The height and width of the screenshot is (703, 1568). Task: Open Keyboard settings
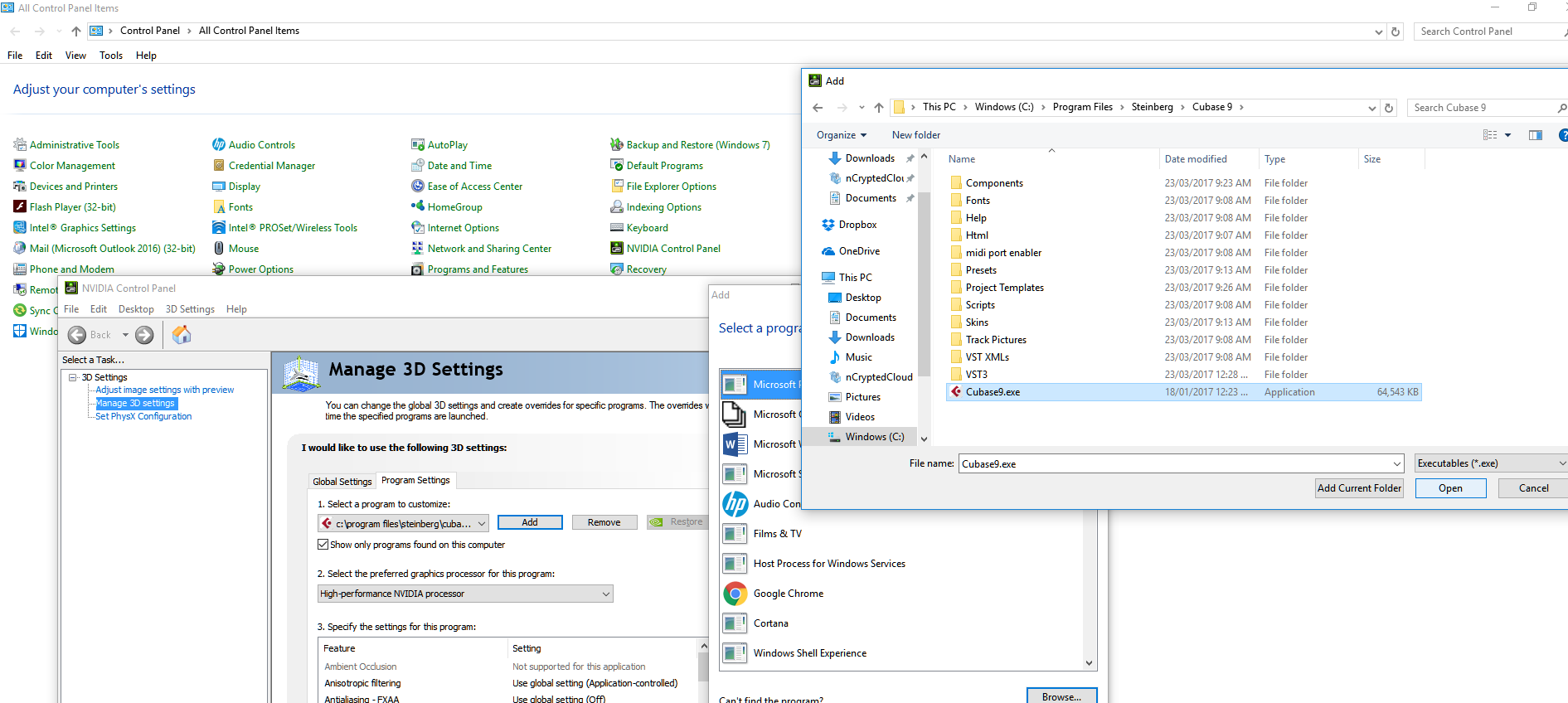[639, 228]
